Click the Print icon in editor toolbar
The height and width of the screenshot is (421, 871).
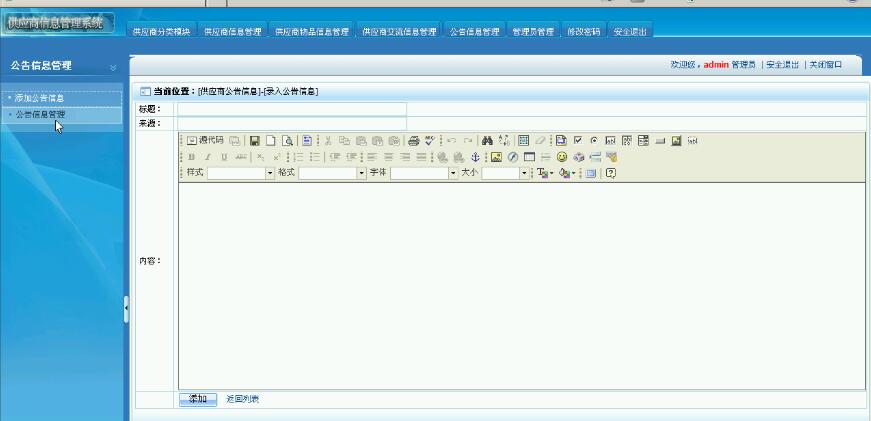tap(413, 141)
